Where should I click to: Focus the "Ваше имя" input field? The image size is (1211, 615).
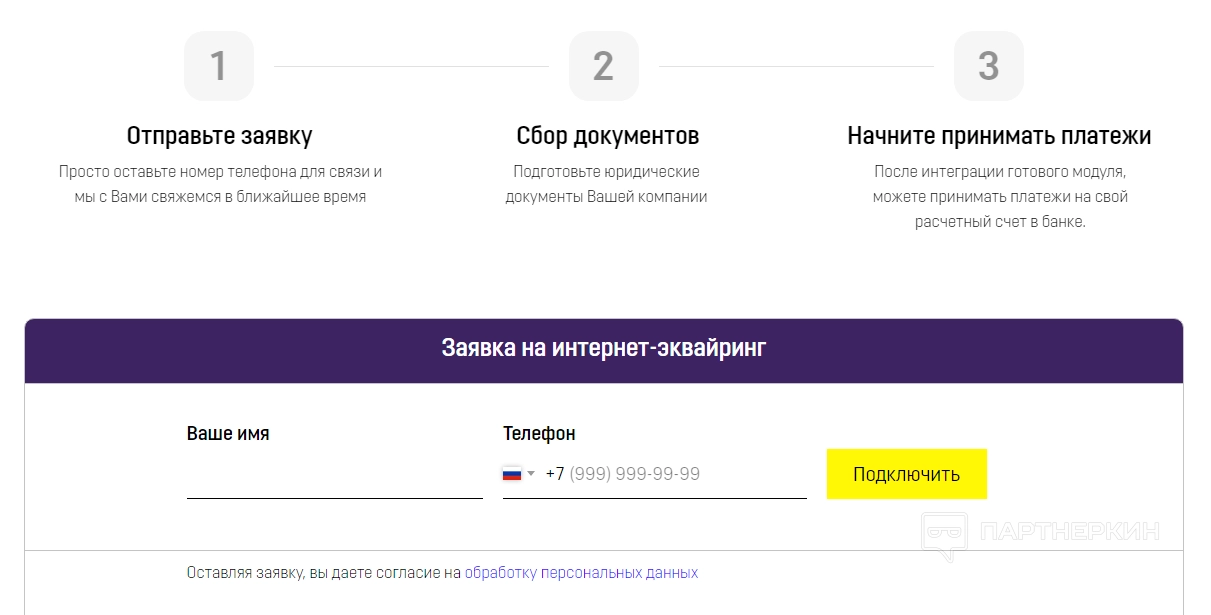334,476
